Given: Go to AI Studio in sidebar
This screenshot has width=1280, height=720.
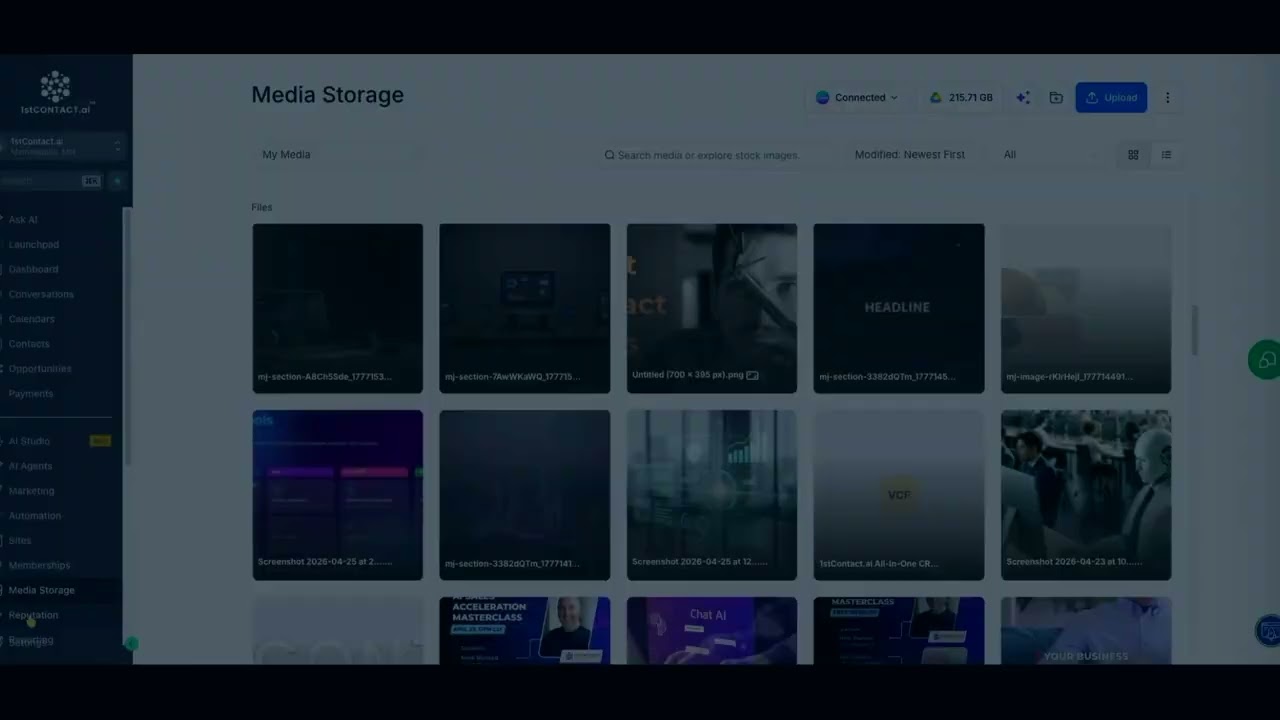Looking at the screenshot, I should pyautogui.click(x=29, y=441).
